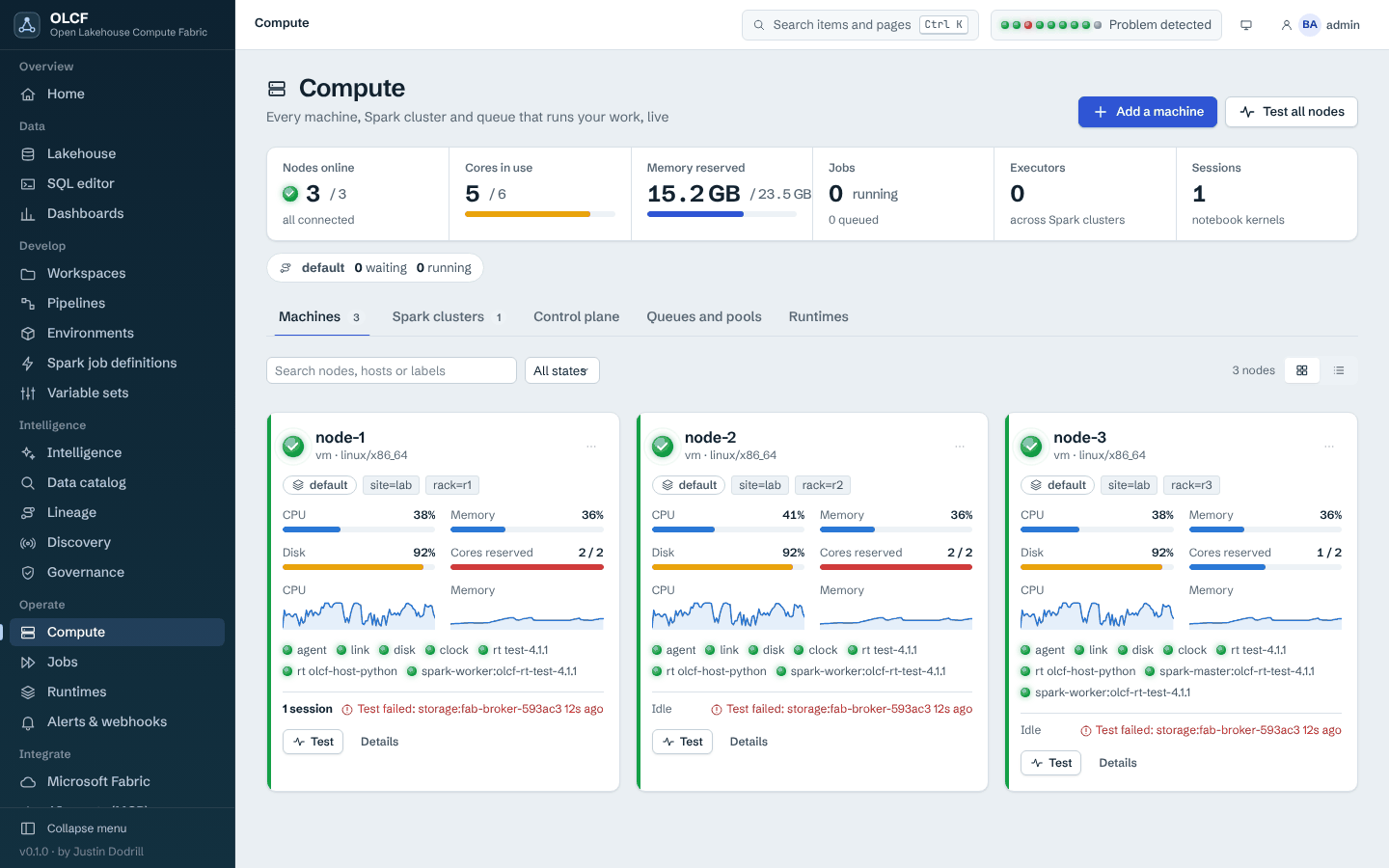This screenshot has height=868, width=1389.
Task: Open the Intelligence page
Action: 117,452
